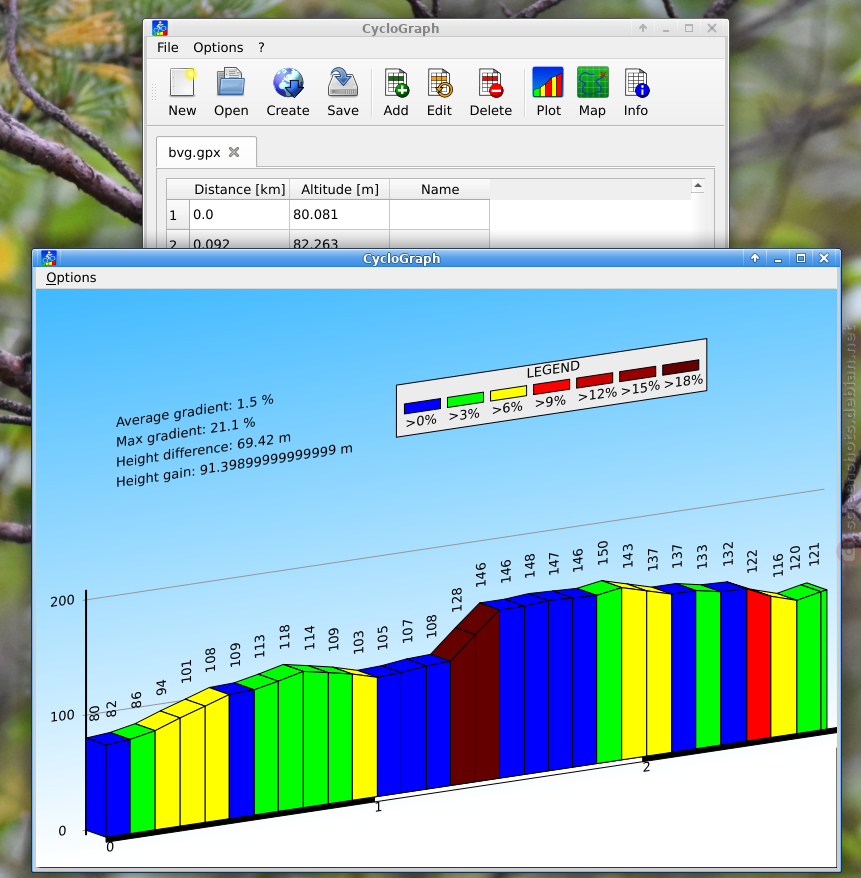Click the table scrollbar up arrow
This screenshot has width=861, height=878.
point(698,186)
